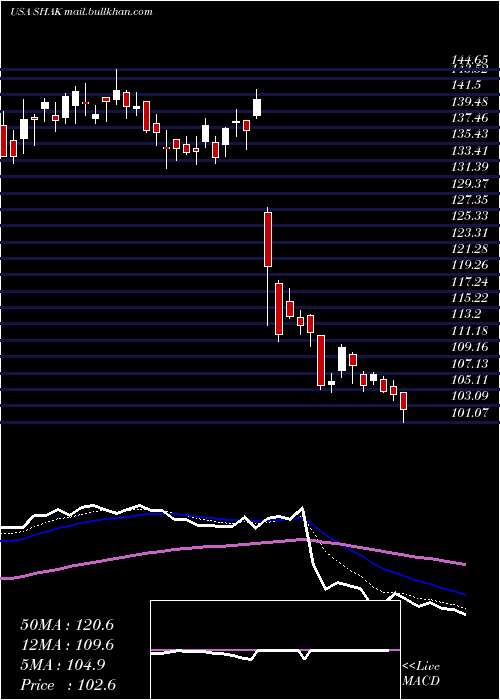Screen dimensions: 500x700
Task: Click the 113.2 price axis label
Action: [466, 314]
